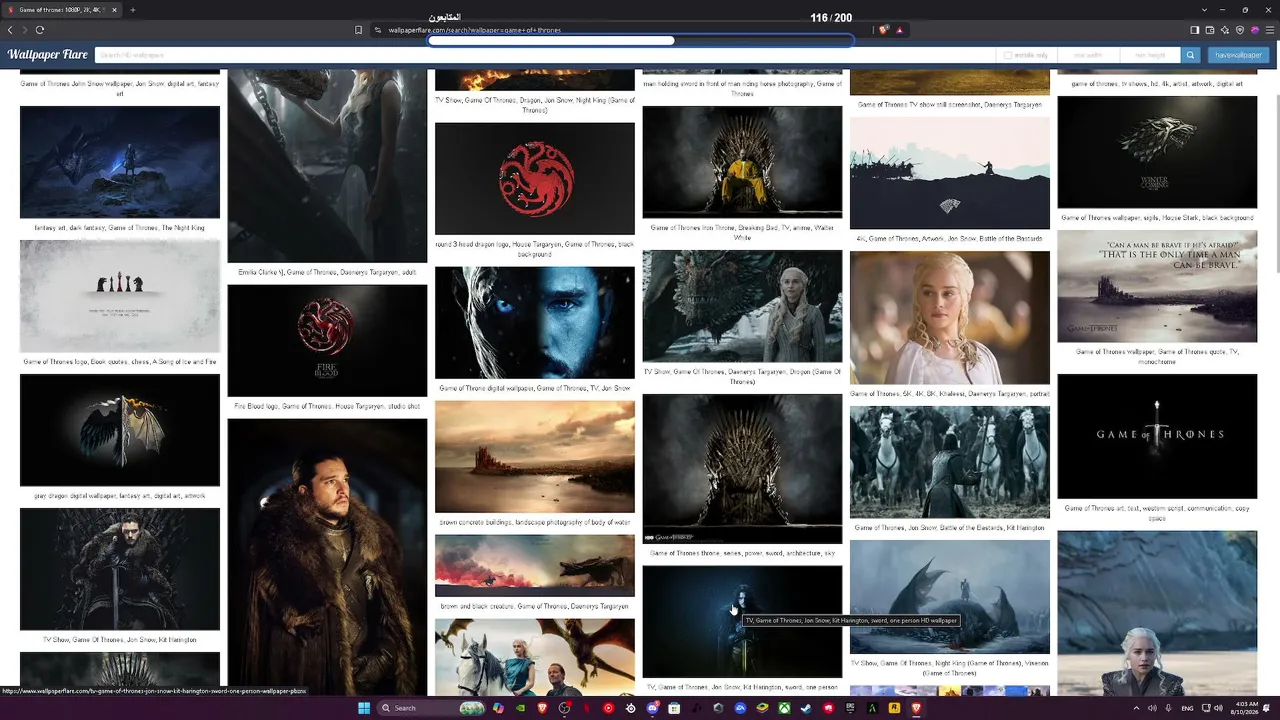The width and height of the screenshot is (1280, 720).
Task: Open Discord from the taskbar
Action: pos(652,708)
